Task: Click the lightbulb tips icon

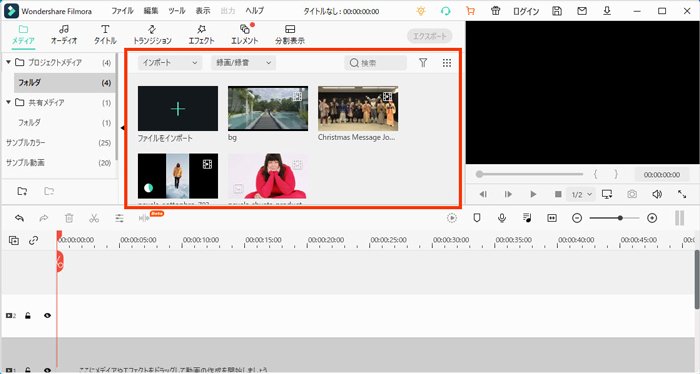Action: [x=421, y=11]
